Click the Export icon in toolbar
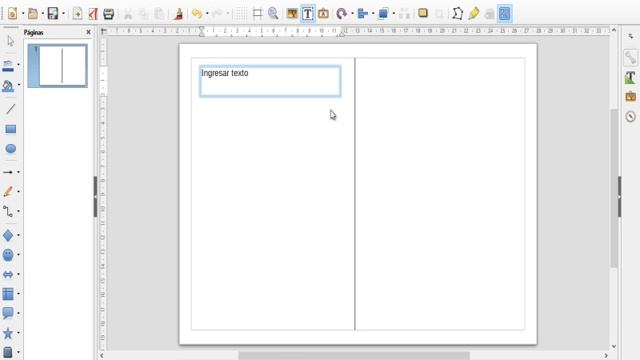This screenshot has width=640, height=360. [77, 13]
